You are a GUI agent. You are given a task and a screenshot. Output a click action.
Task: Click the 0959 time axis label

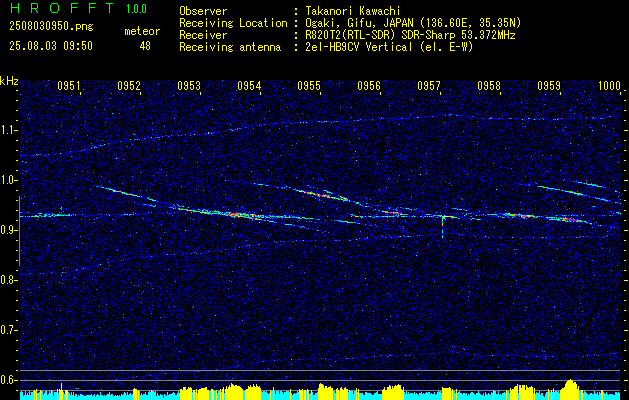click(x=549, y=86)
